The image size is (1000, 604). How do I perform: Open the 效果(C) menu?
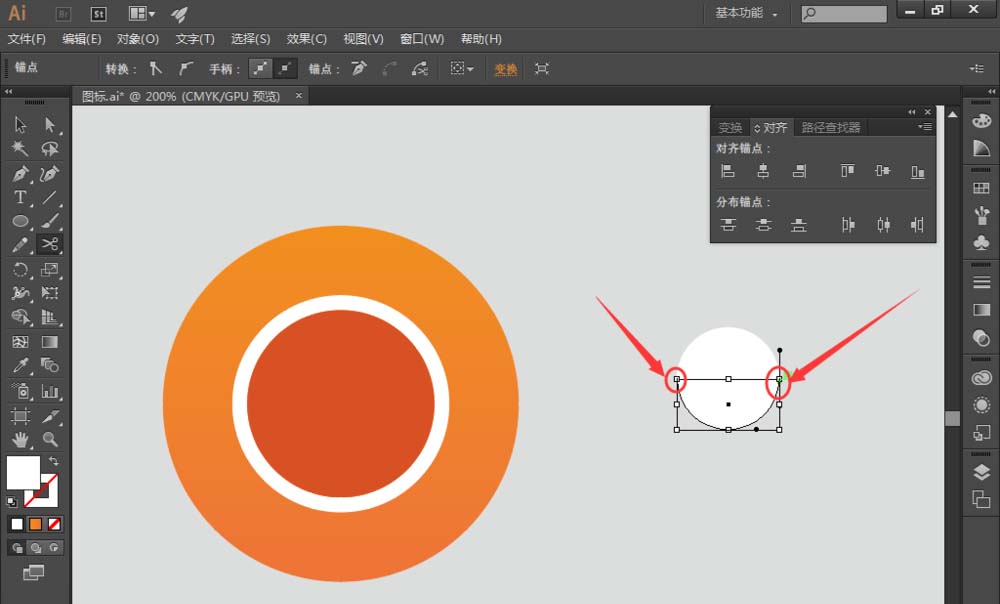click(307, 39)
